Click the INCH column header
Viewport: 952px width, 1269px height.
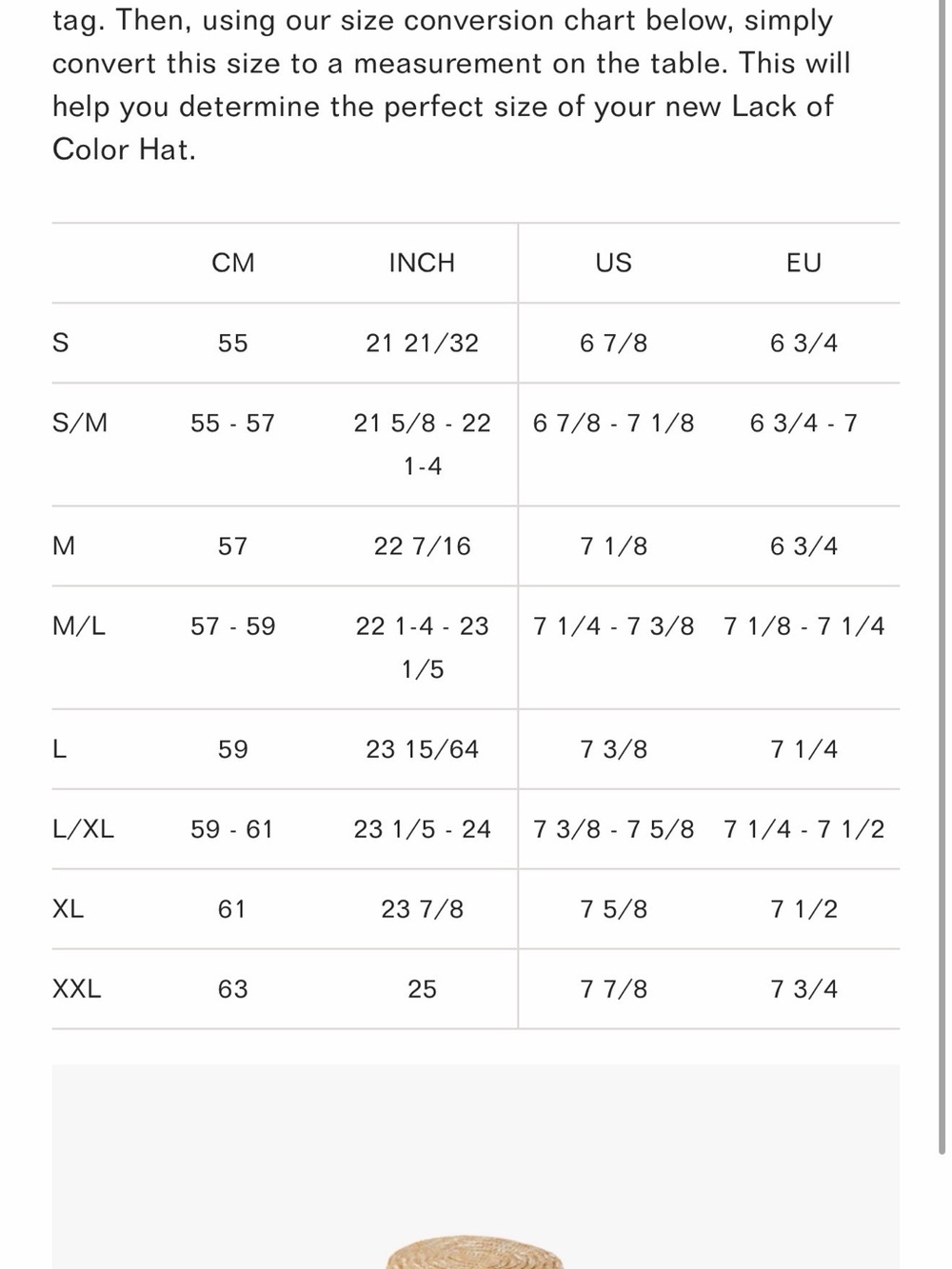point(422,263)
